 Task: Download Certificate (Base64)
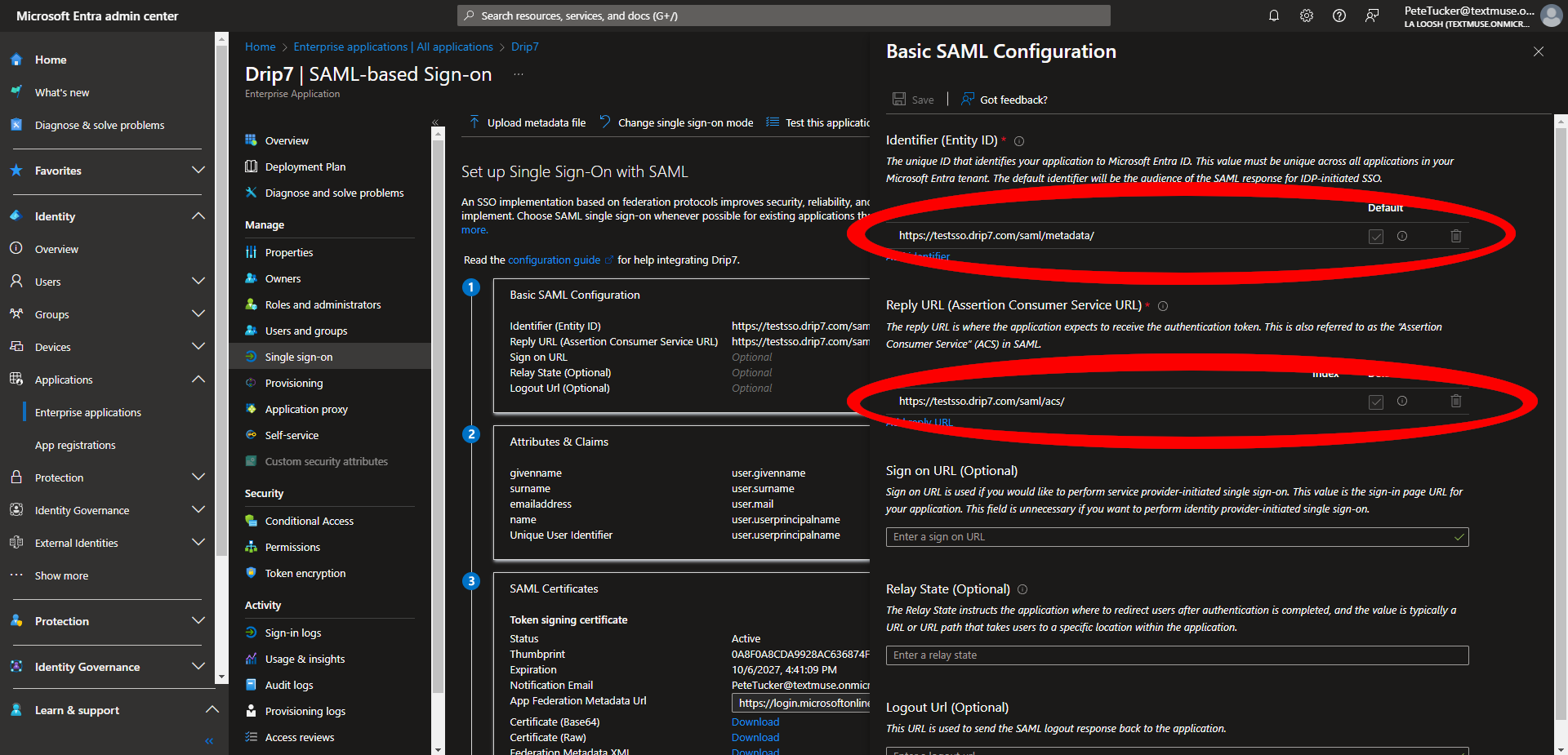(x=755, y=722)
